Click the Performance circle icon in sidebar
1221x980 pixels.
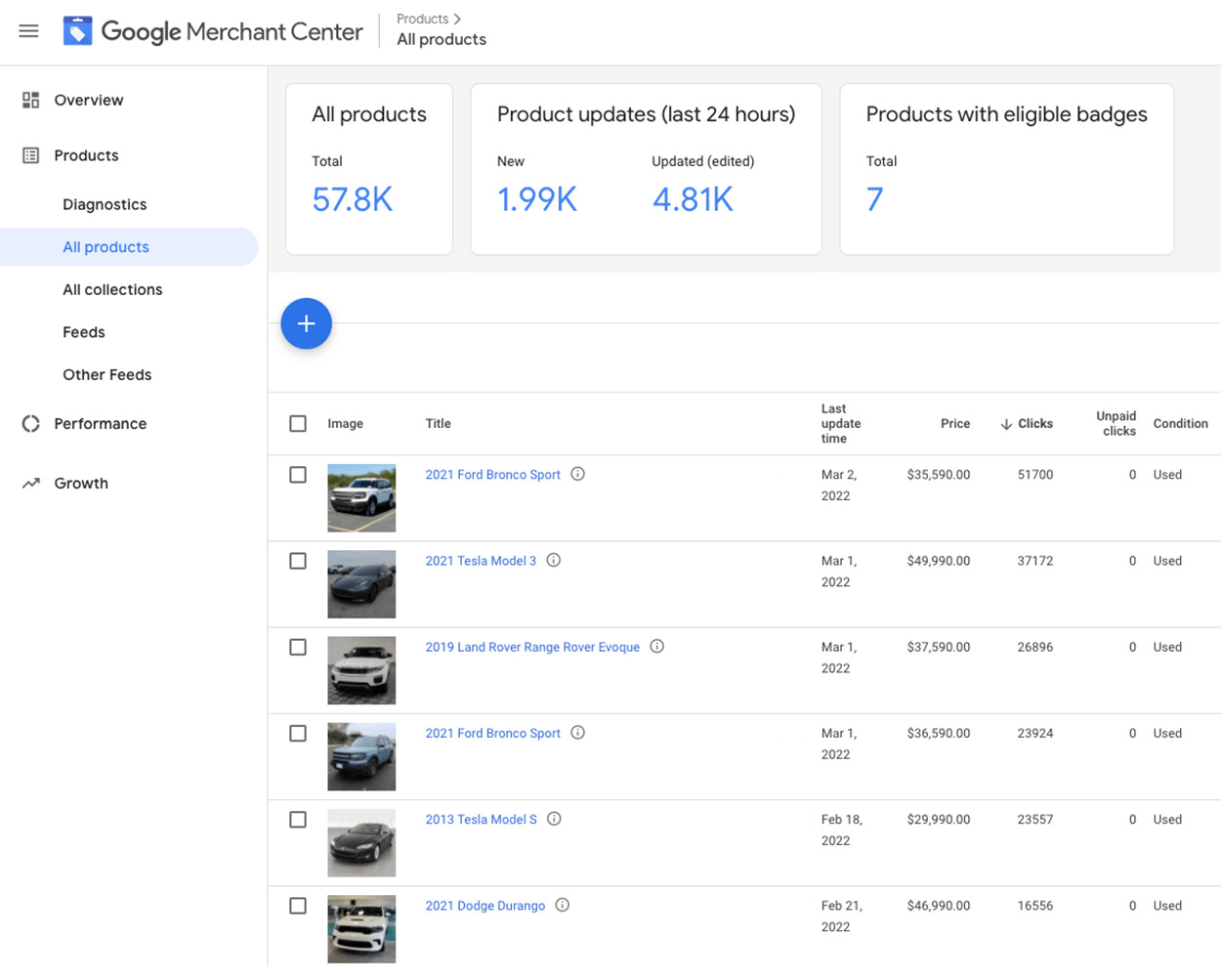(31, 423)
